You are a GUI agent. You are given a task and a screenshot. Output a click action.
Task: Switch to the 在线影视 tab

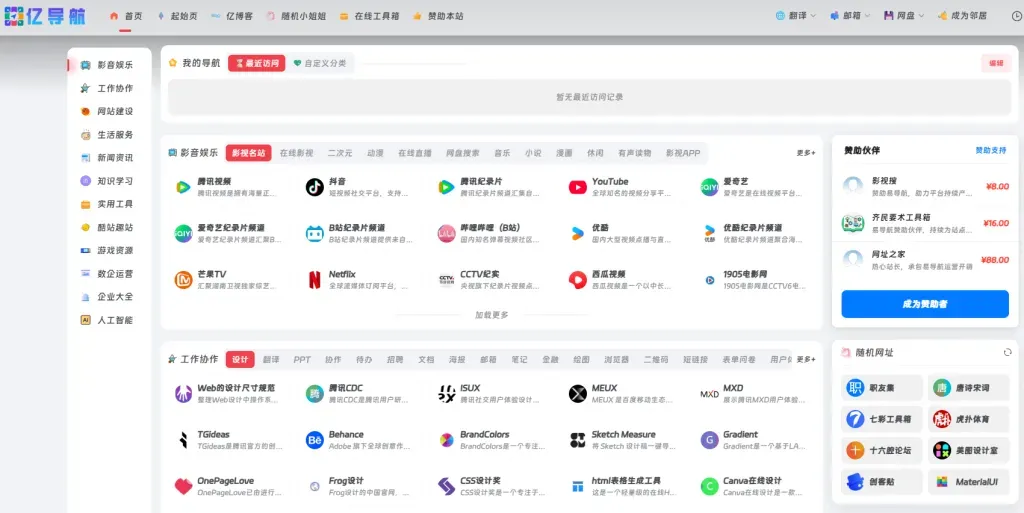click(296, 153)
